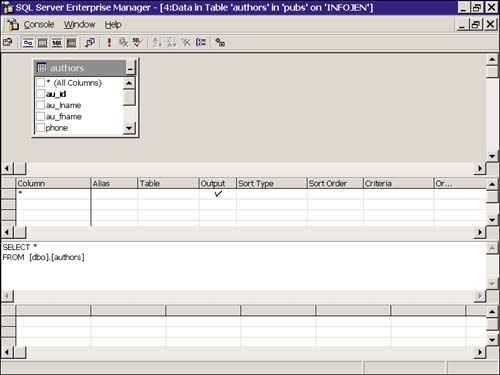Toggle the Output checkmark for the * row
Image resolution: width=500 pixels, height=375 pixels.
(218, 194)
